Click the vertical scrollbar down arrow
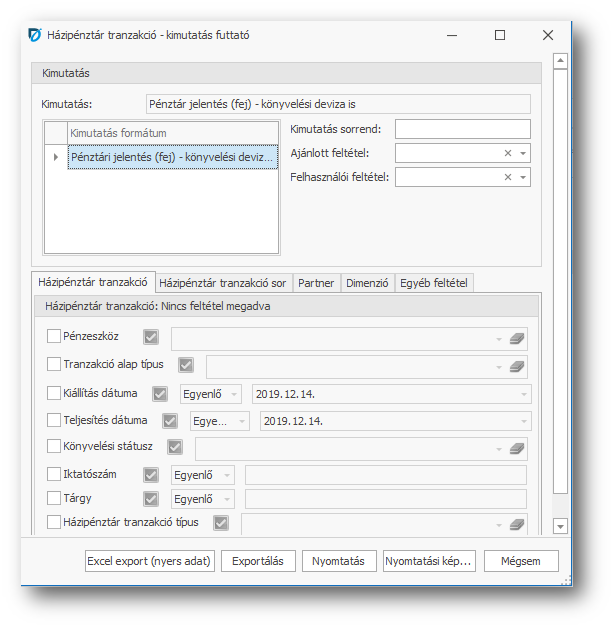Image resolution: width=615 pixels, height=629 pixels. (561, 525)
